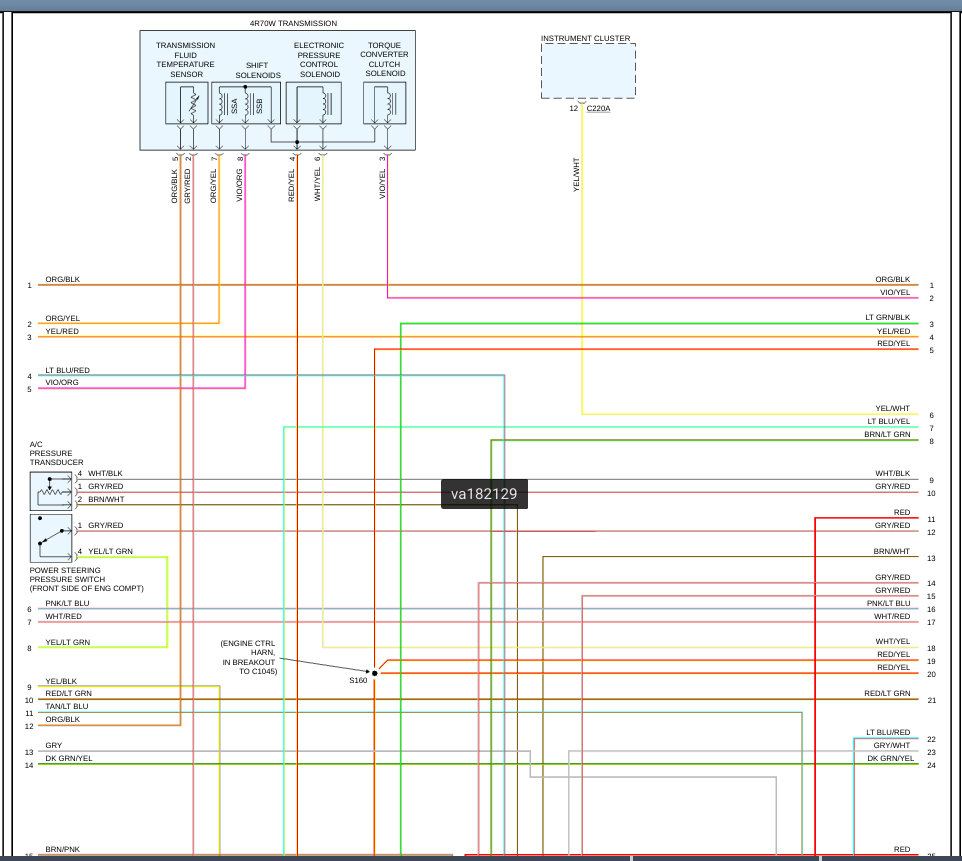Click the BRN/PNK wire label

pyautogui.click(x=63, y=849)
